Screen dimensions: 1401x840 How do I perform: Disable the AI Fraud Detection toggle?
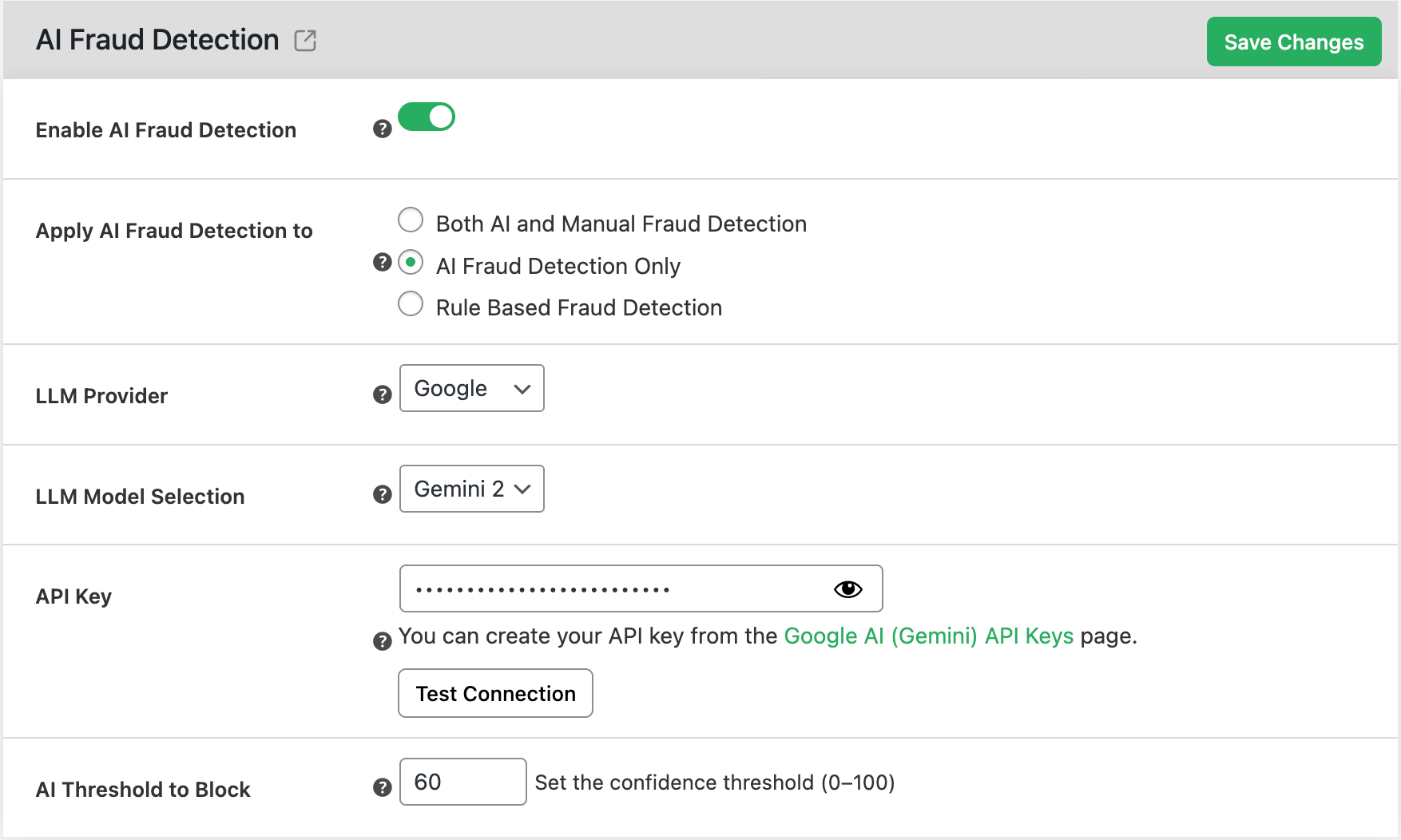point(427,117)
